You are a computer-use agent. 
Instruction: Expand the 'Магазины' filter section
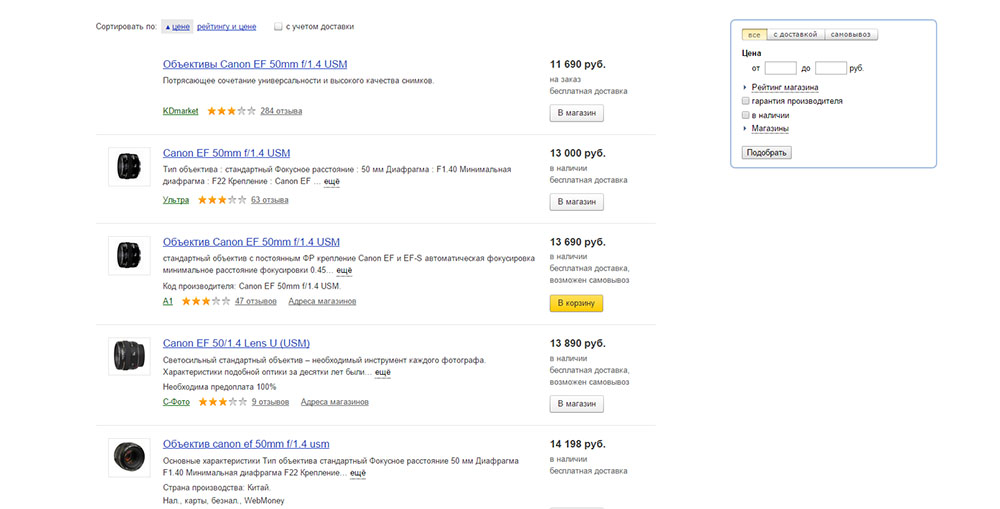point(770,129)
